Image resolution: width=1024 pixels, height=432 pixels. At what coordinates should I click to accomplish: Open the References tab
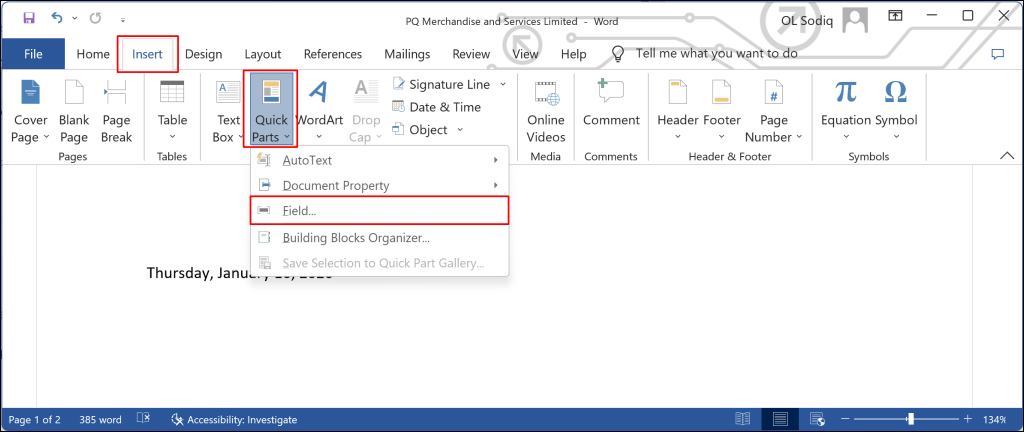(332, 54)
